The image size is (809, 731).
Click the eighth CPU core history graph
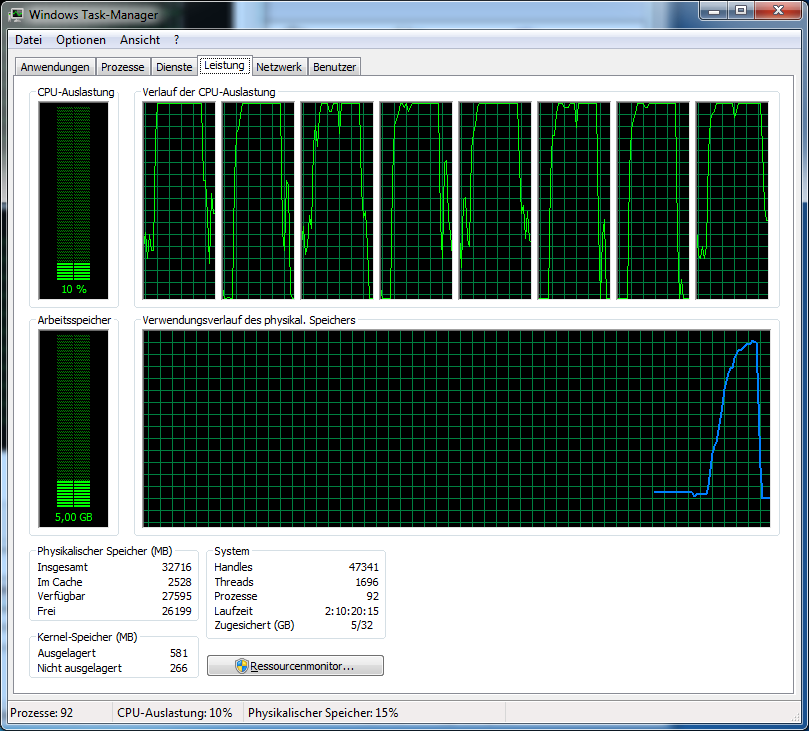[732, 200]
